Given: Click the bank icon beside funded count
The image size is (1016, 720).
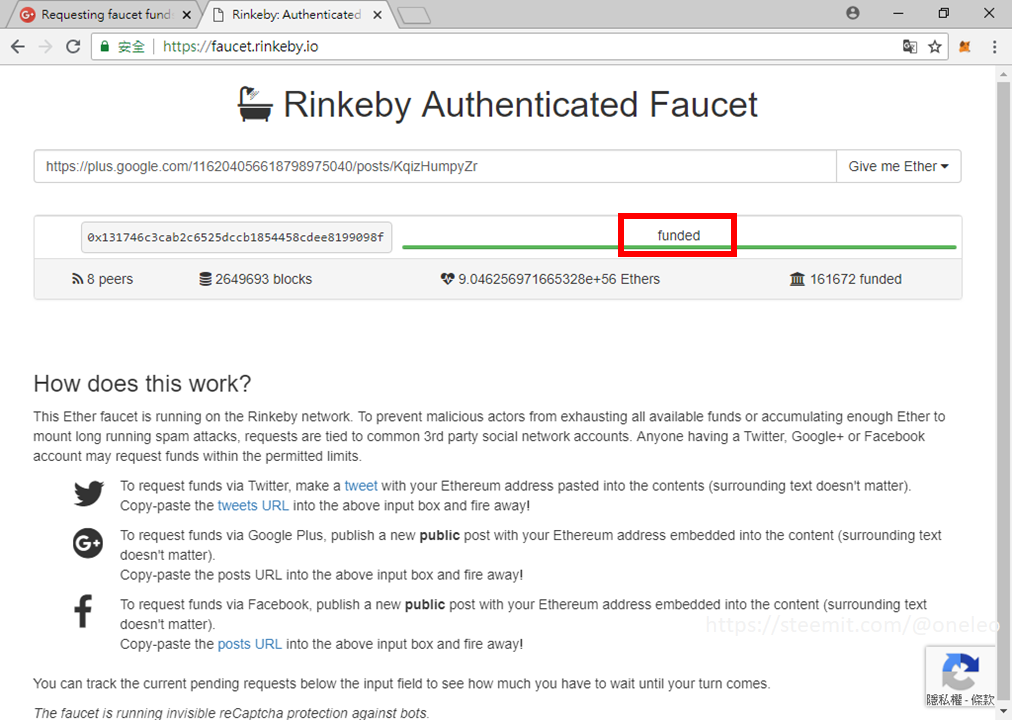Looking at the screenshot, I should 797,279.
